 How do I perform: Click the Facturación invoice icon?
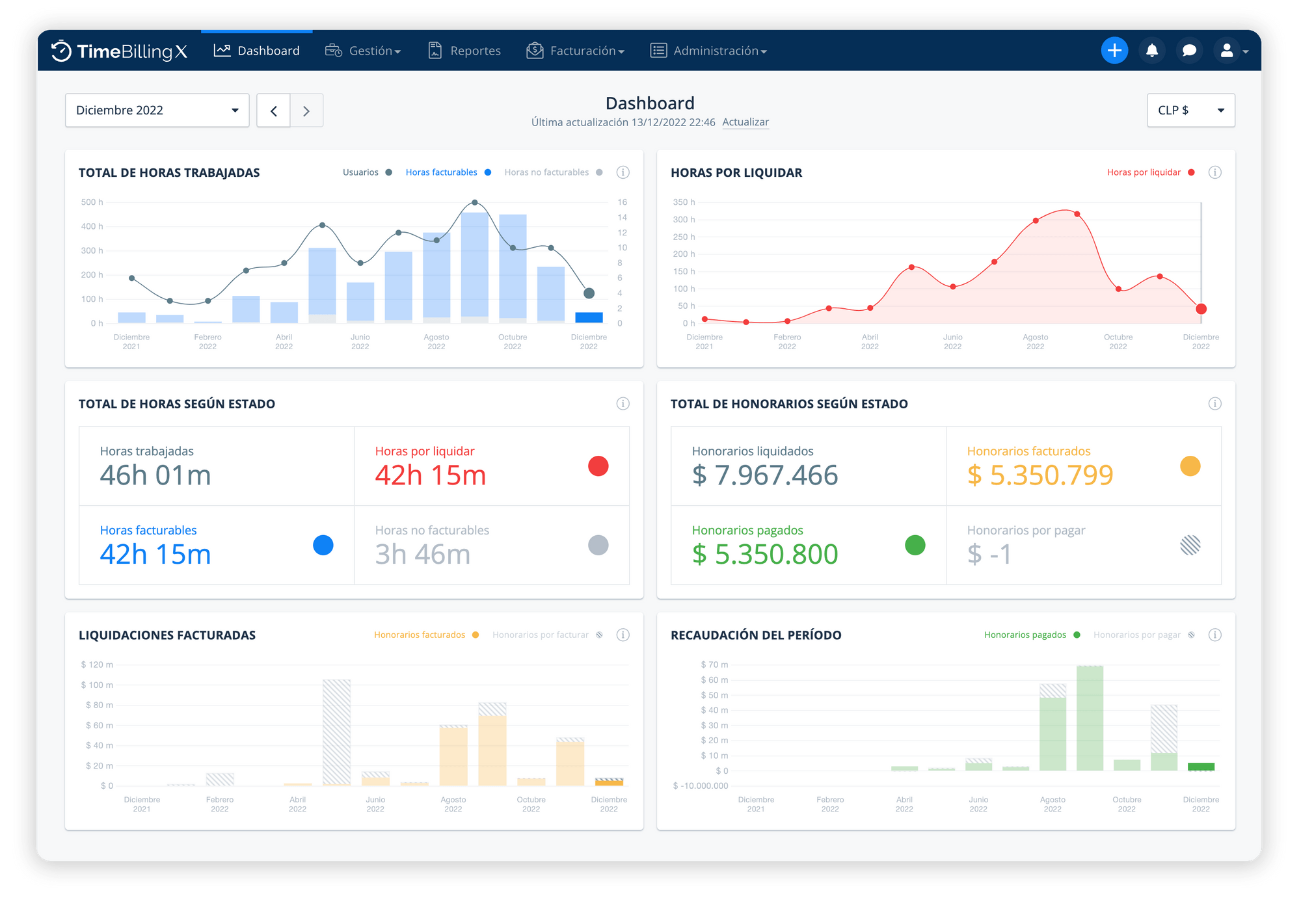pyautogui.click(x=534, y=49)
